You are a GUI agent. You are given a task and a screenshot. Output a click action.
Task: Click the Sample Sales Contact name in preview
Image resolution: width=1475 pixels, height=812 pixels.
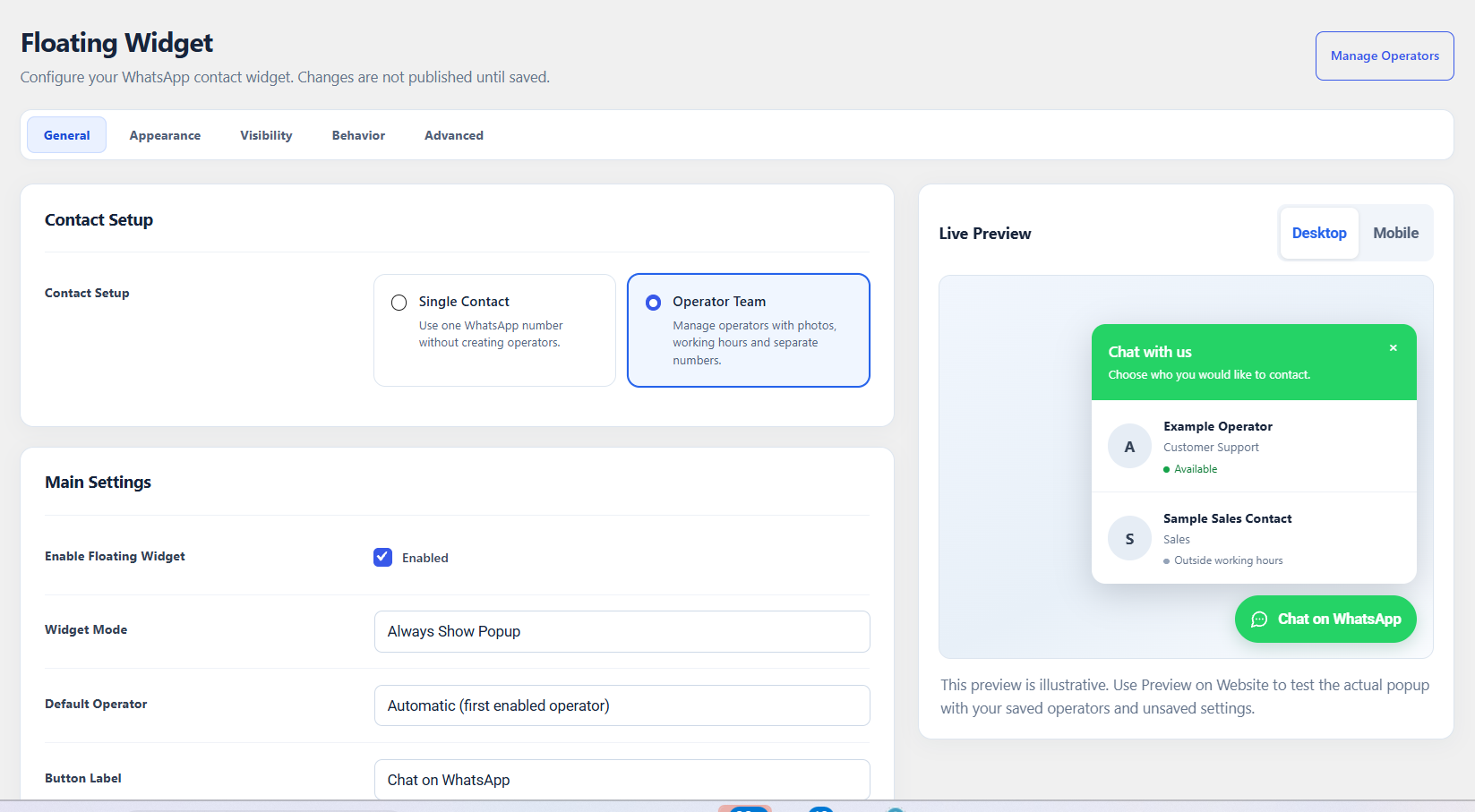tap(1227, 518)
